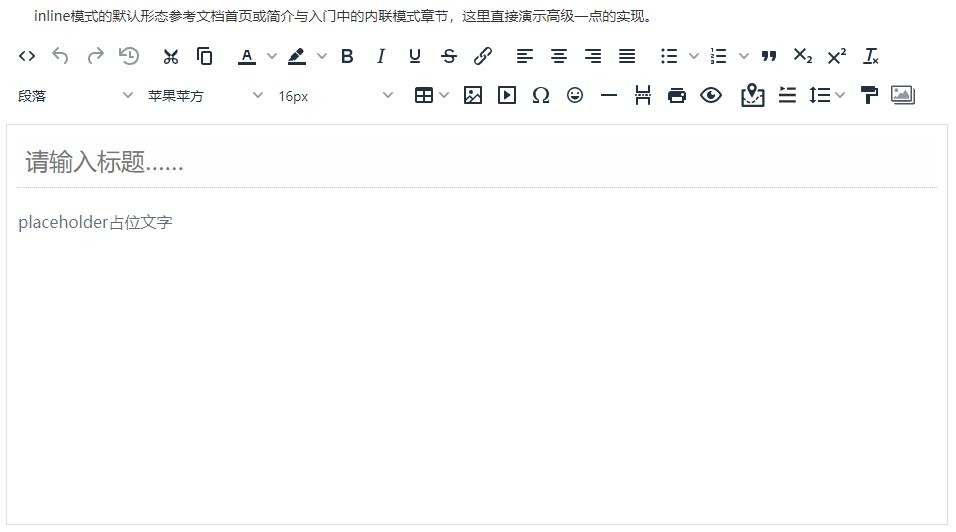Redo the last undone edit
Image resolution: width=956 pixels, height=532 pixels.
(x=95, y=56)
